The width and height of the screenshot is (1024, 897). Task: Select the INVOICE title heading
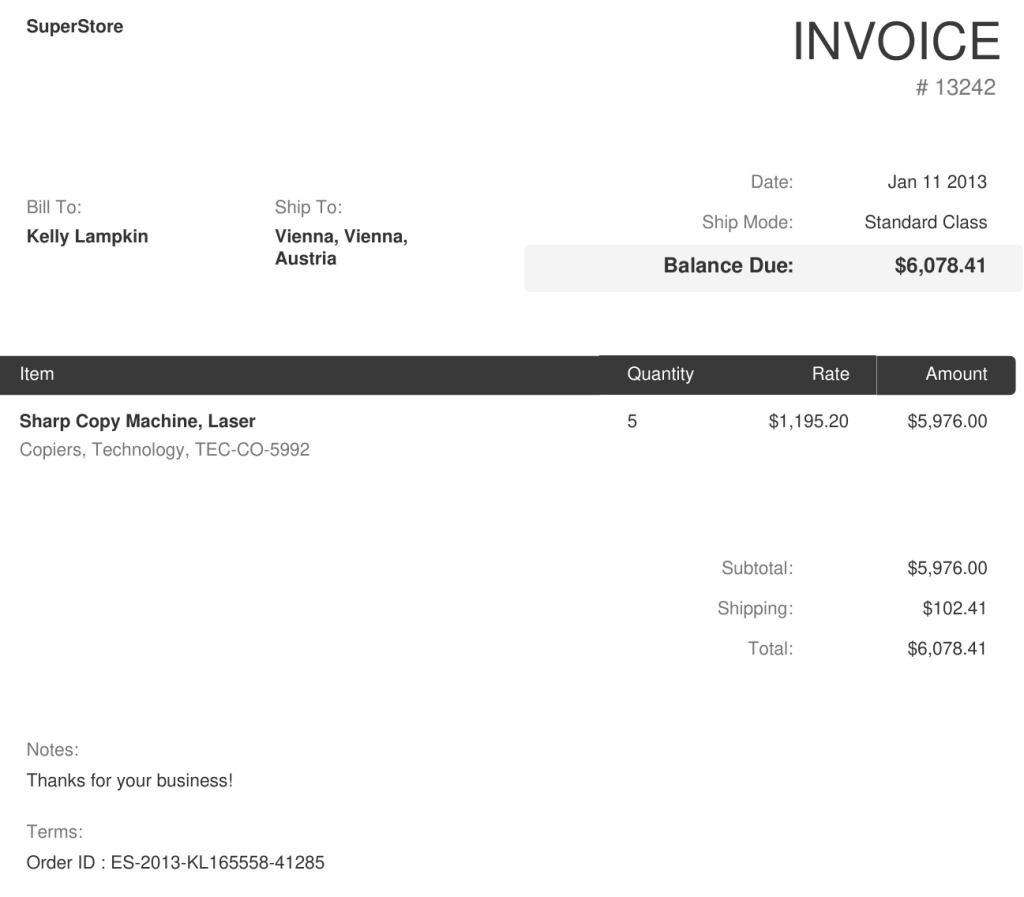click(896, 42)
